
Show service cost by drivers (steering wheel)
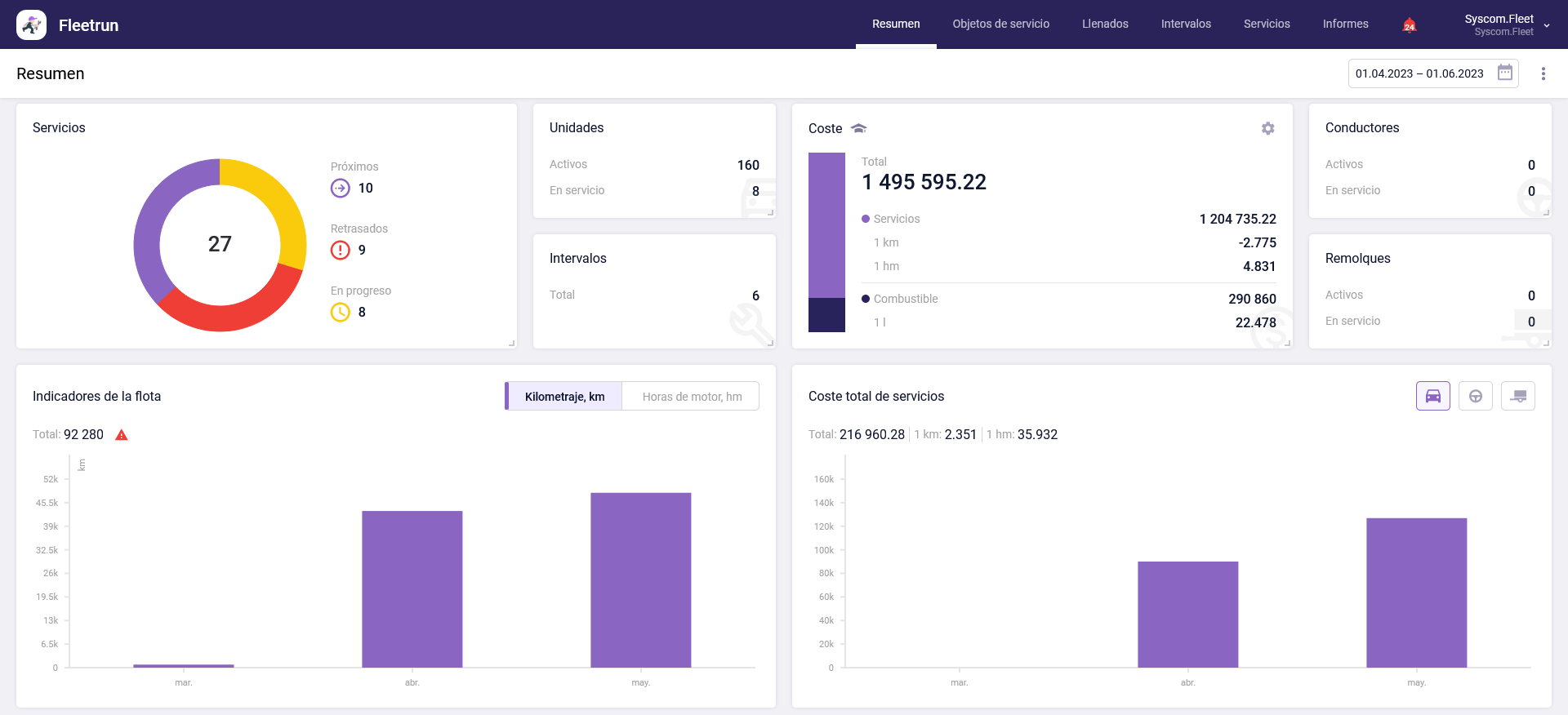1475,396
